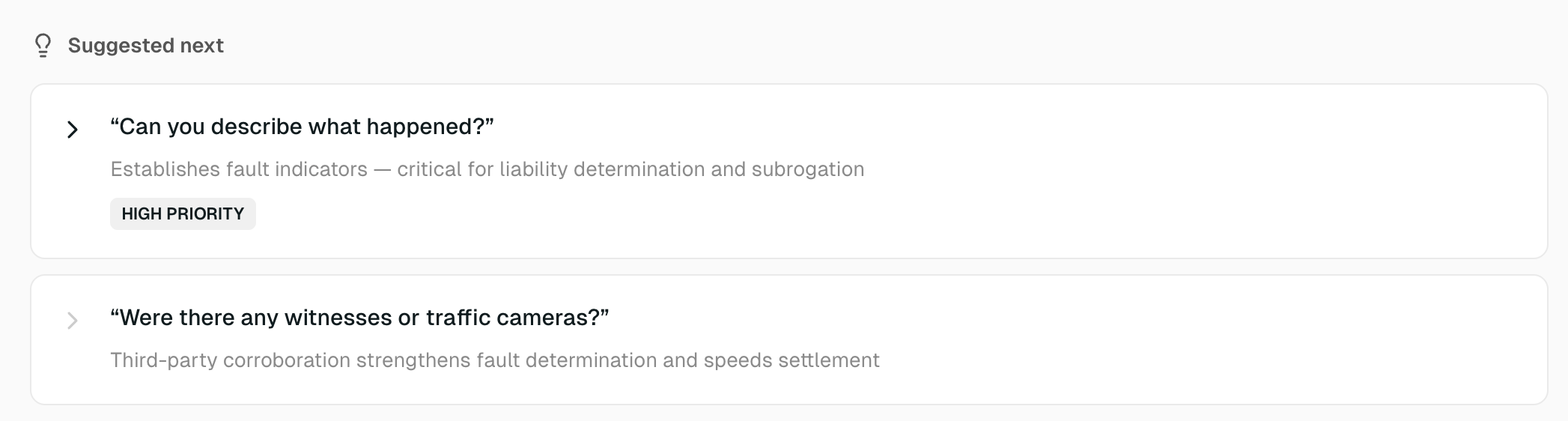Click the light gray arrow icon in the bottom card

tap(73, 321)
